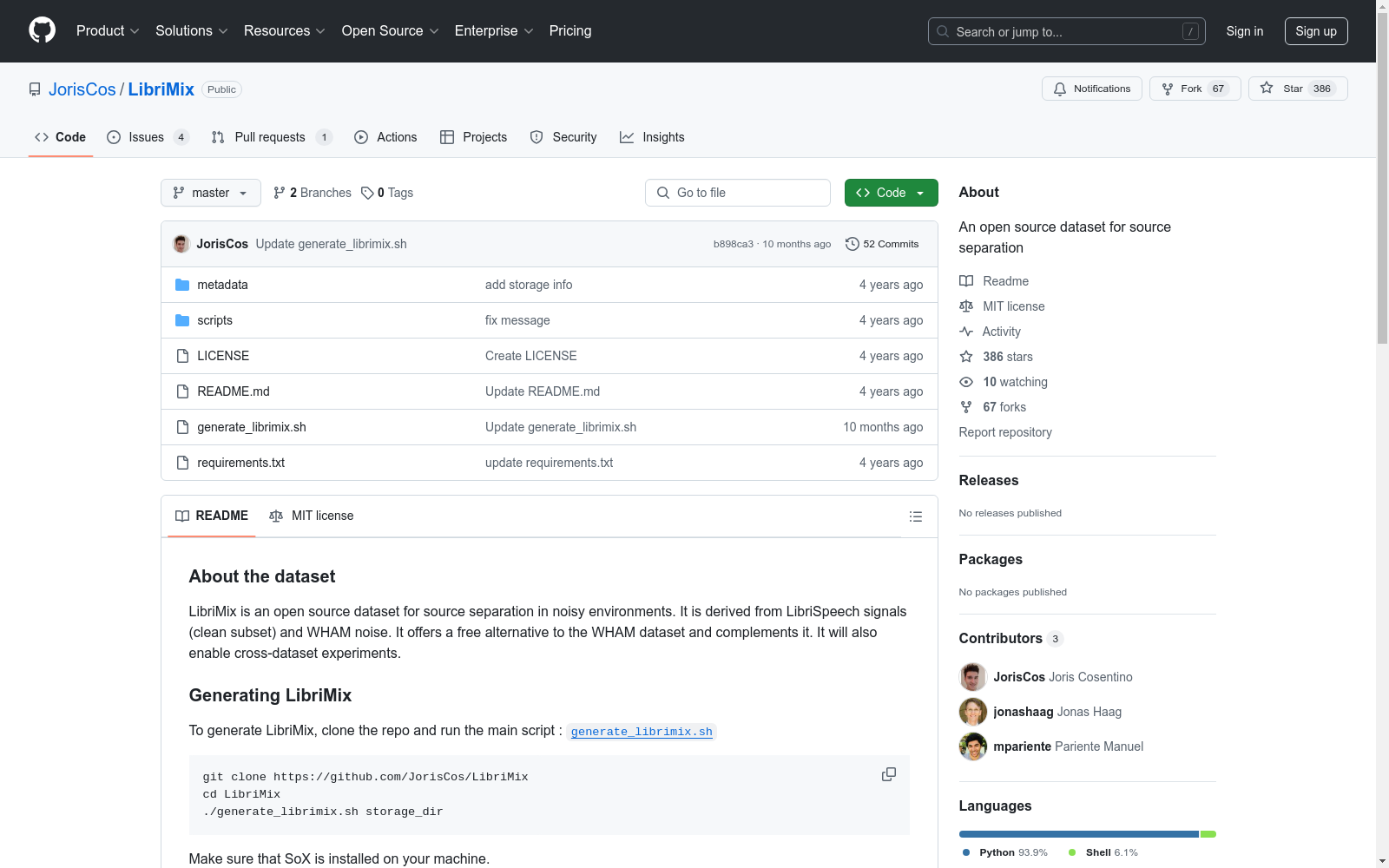Viewport: 1389px width, 868px height.
Task: View the 2 Branches list
Action: click(313, 193)
